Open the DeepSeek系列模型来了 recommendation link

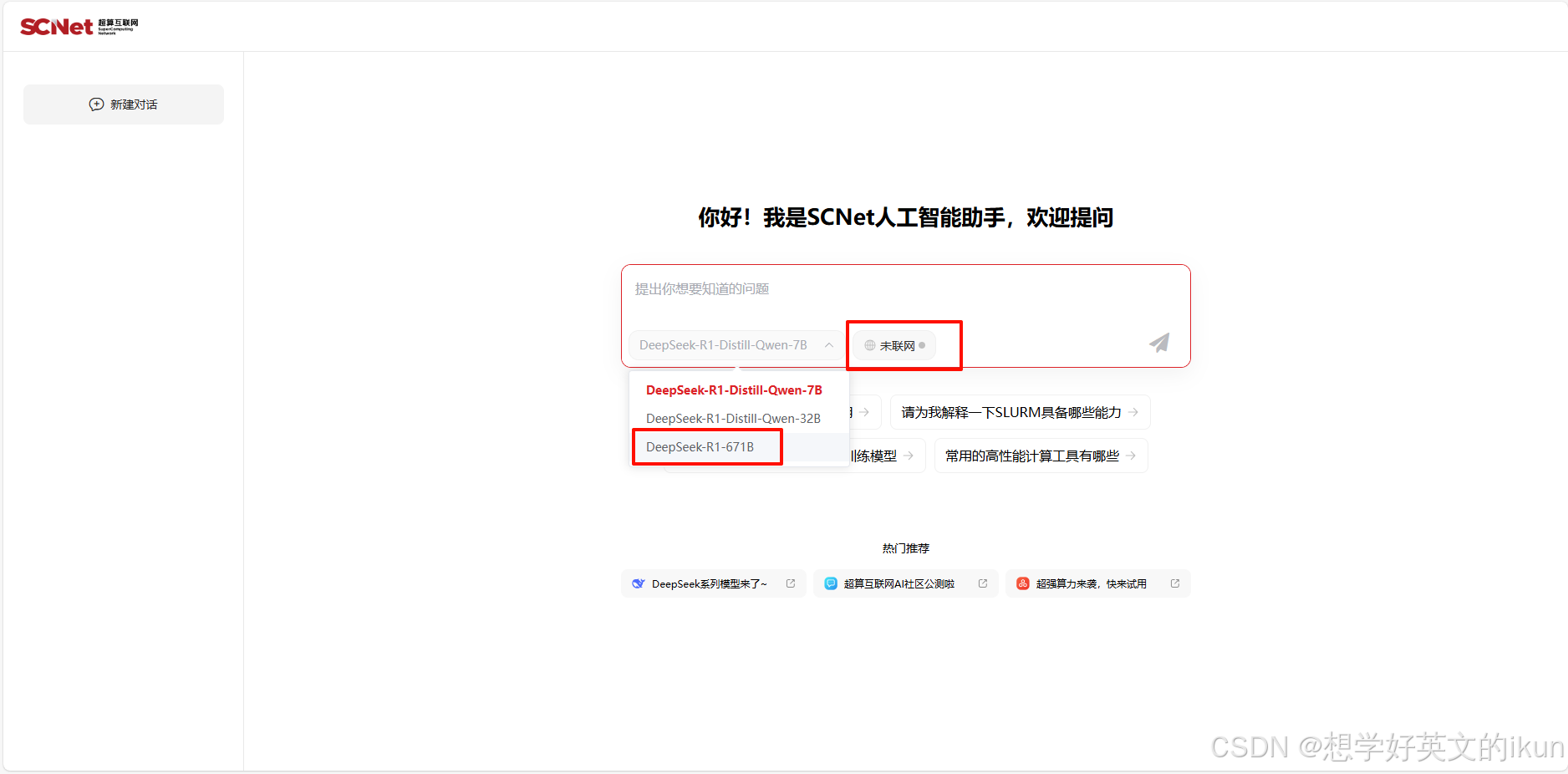tap(709, 583)
